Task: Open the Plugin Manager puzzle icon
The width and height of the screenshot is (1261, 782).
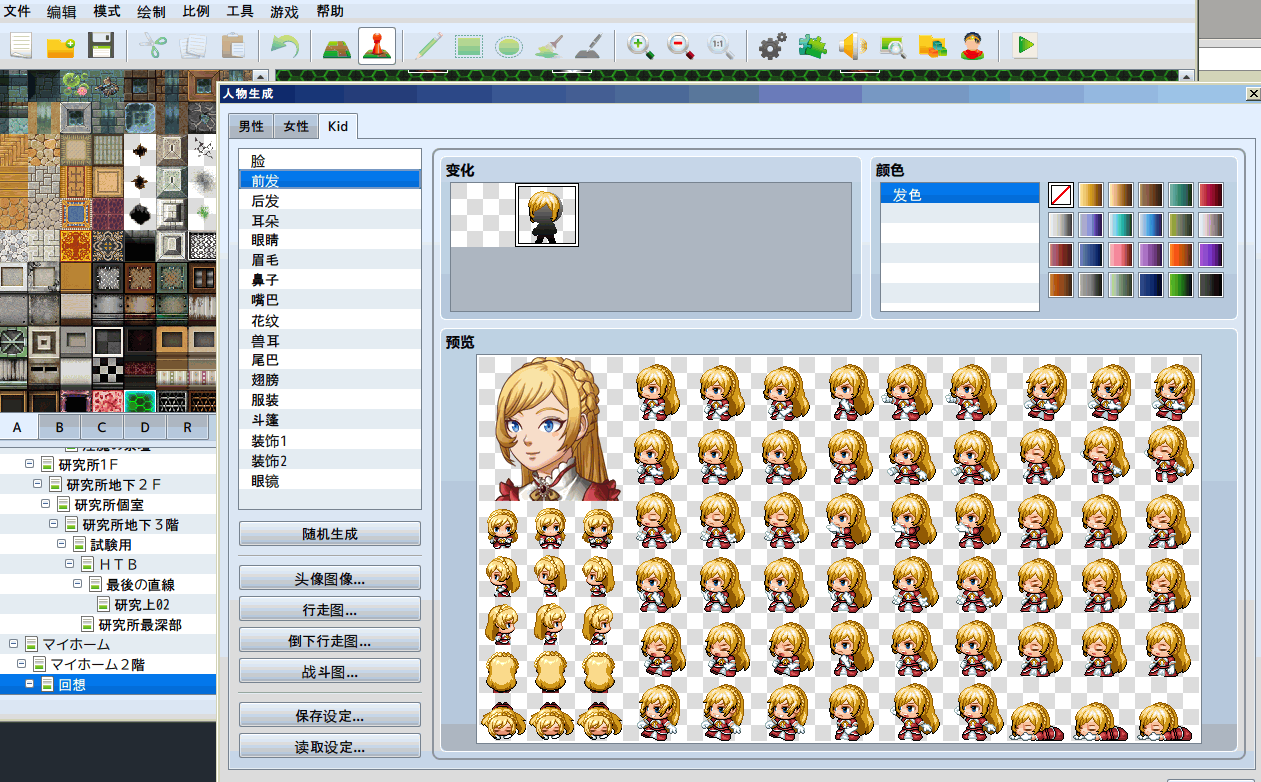Action: tap(812, 46)
